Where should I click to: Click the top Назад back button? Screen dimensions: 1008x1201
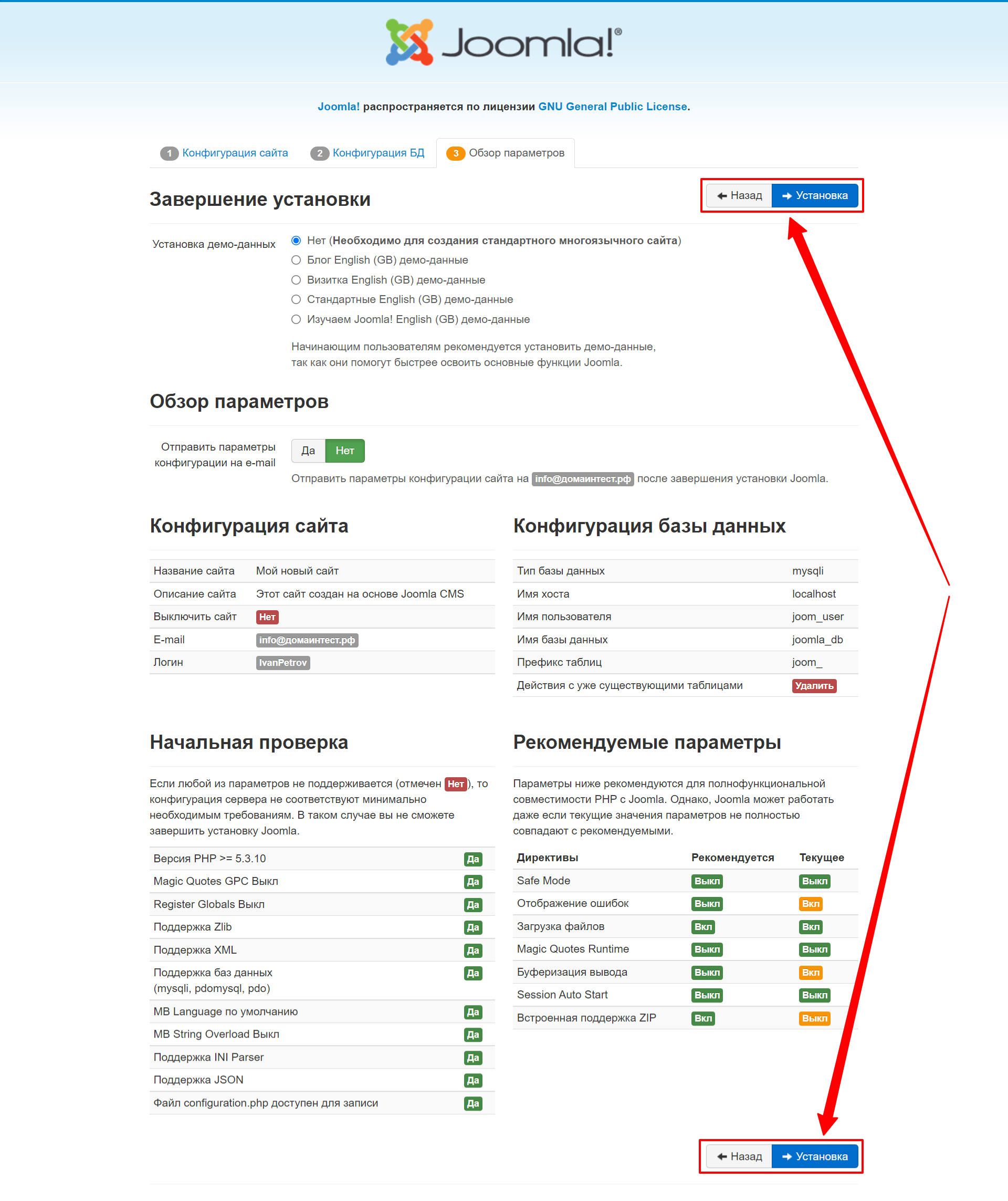739,195
